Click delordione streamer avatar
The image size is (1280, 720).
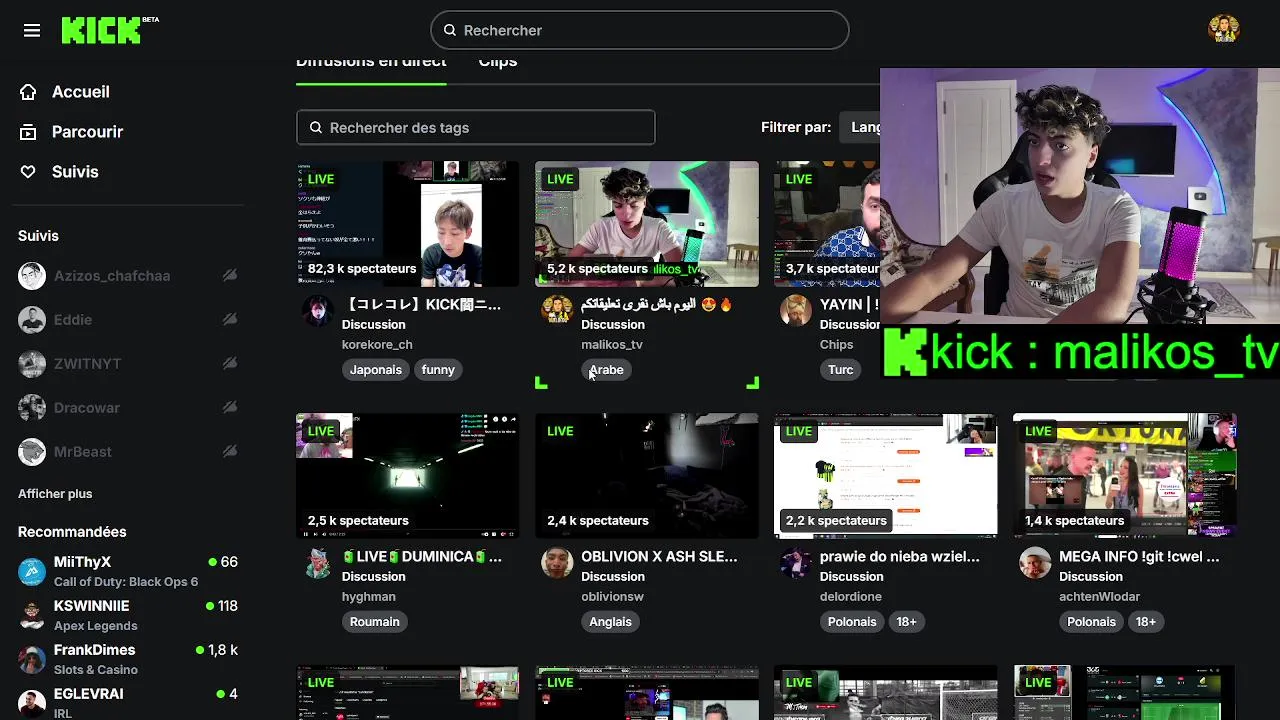[x=796, y=562]
